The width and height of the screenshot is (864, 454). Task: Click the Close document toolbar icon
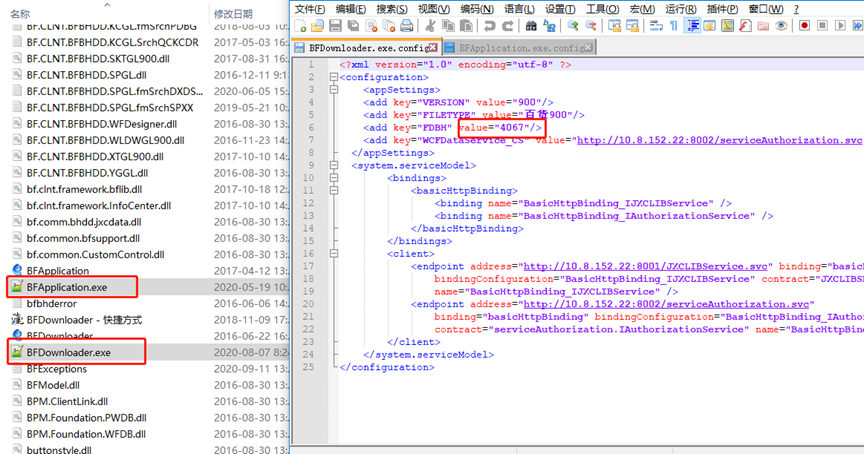point(371,25)
